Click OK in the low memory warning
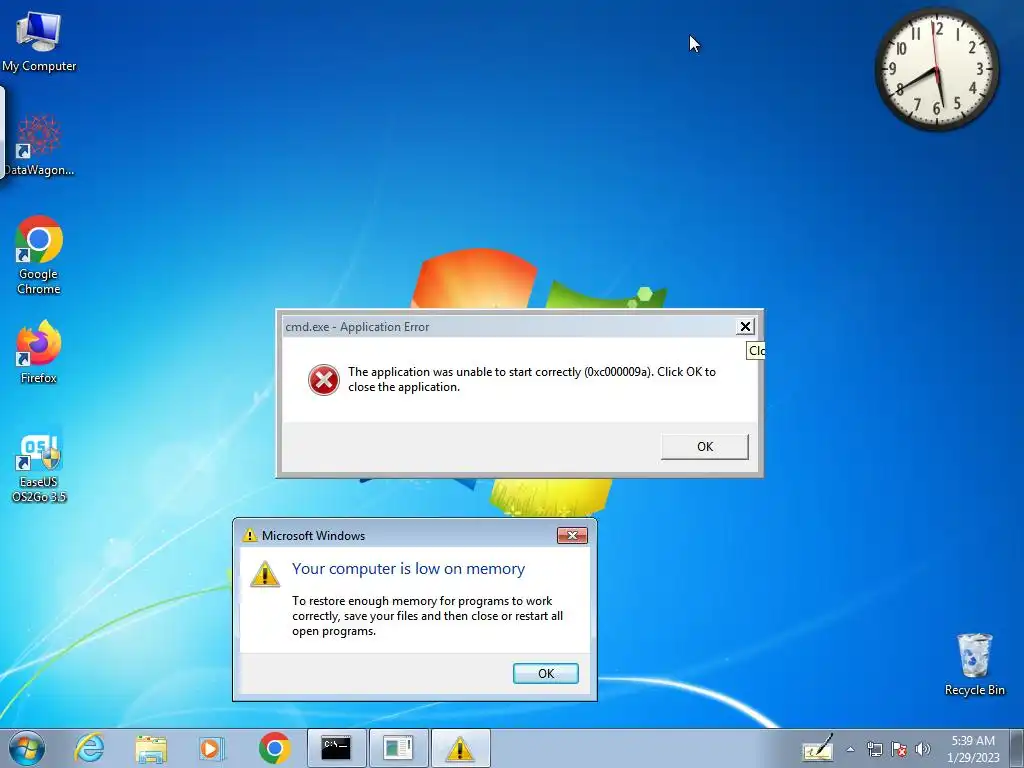The image size is (1024, 768). [x=545, y=673]
